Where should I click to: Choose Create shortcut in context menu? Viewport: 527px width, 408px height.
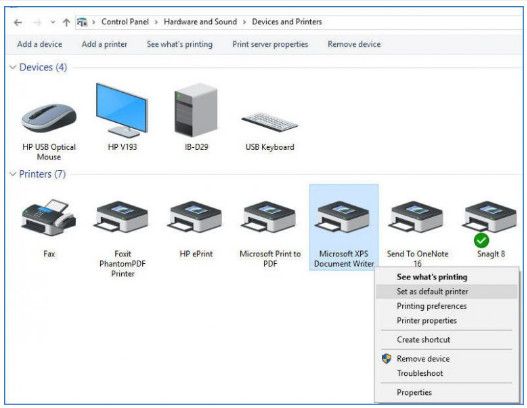pos(446,340)
